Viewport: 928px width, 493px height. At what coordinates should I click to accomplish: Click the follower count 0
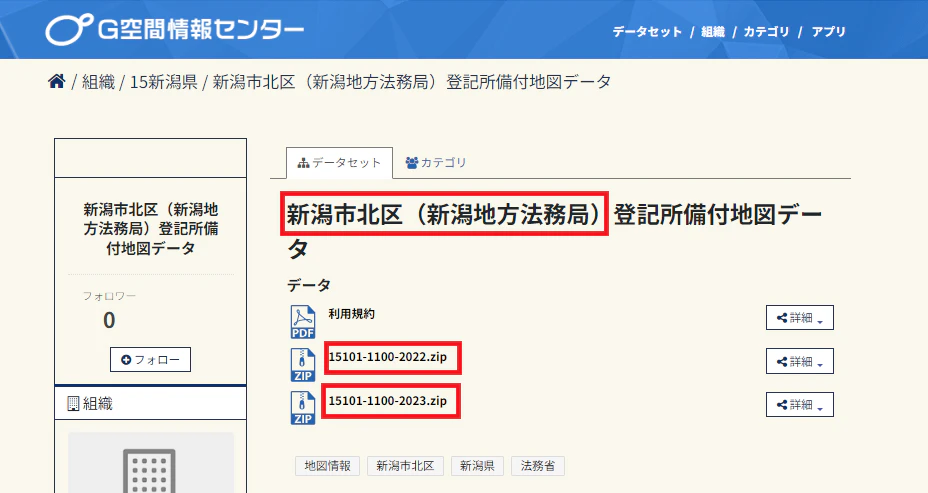(x=109, y=320)
